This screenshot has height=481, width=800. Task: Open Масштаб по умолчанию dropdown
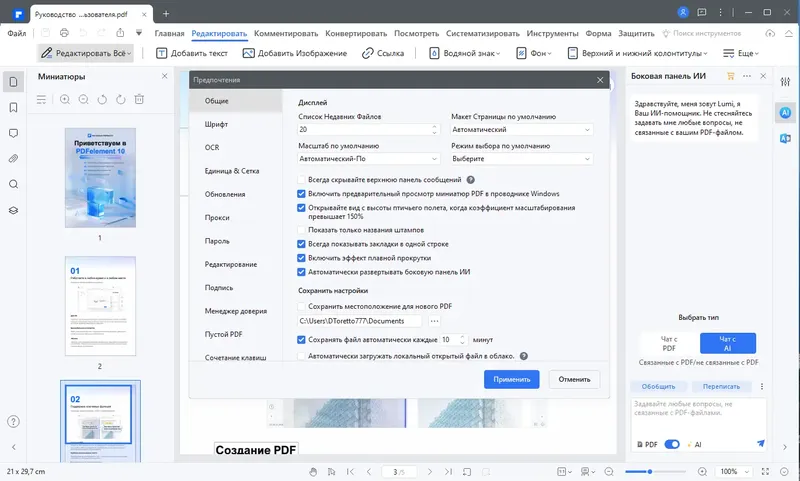[368, 159]
